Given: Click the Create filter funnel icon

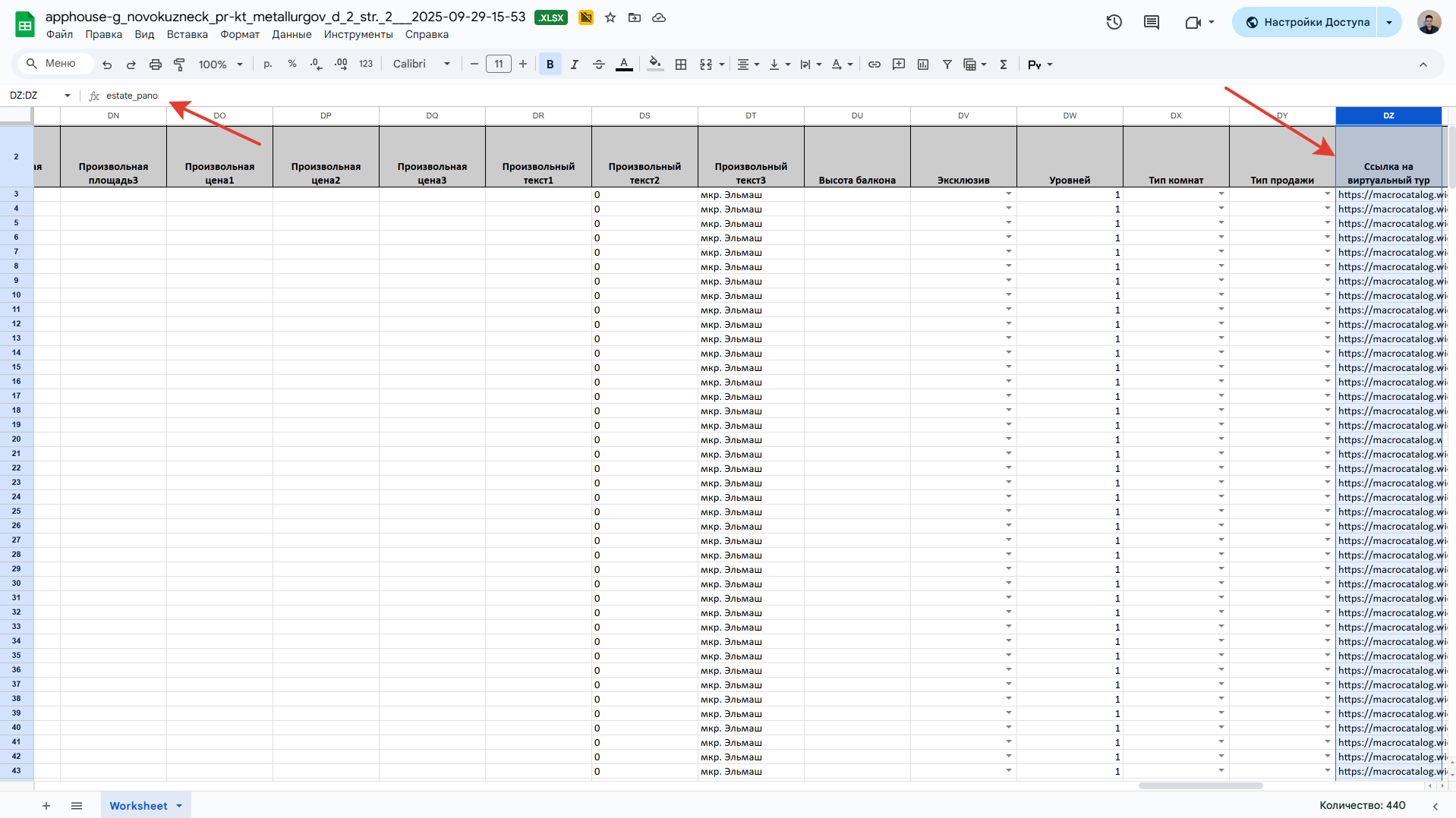Looking at the screenshot, I should point(947,64).
